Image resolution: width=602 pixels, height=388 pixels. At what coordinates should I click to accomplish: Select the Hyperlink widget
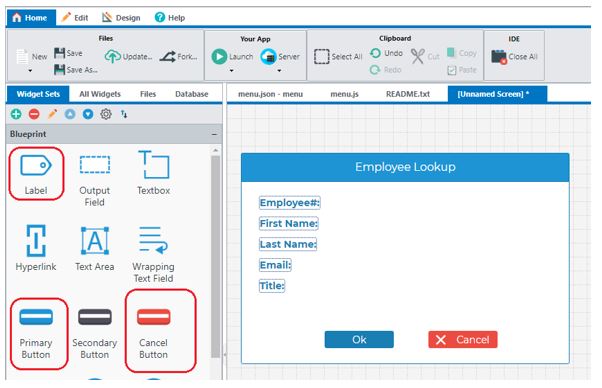pos(36,248)
